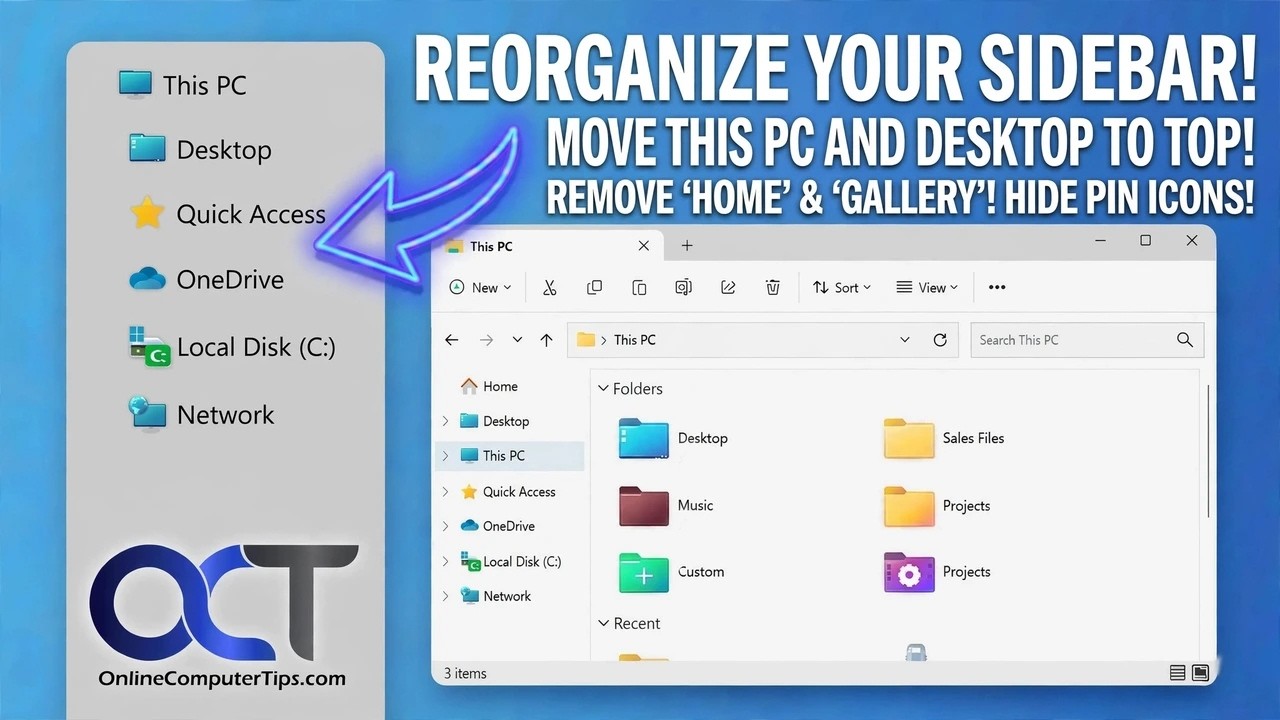Select Quick Access in Explorer navigation pane
1280x720 pixels.
pyautogui.click(x=508, y=491)
